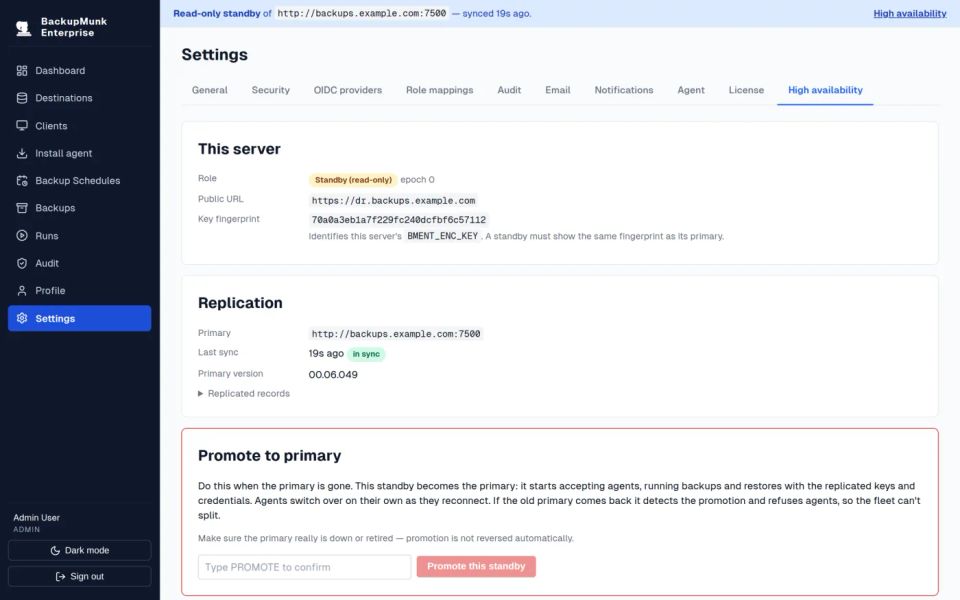Select the Role mappings tab
This screenshot has width=960, height=600.
tap(440, 90)
